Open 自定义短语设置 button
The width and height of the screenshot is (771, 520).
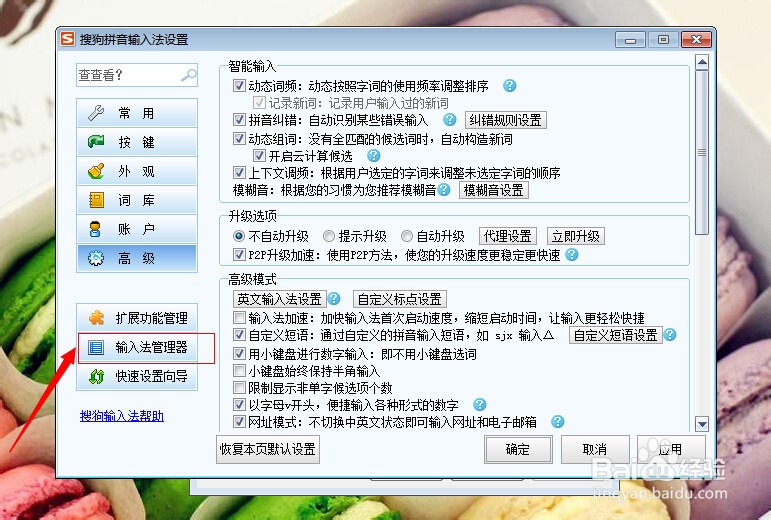pos(616,335)
